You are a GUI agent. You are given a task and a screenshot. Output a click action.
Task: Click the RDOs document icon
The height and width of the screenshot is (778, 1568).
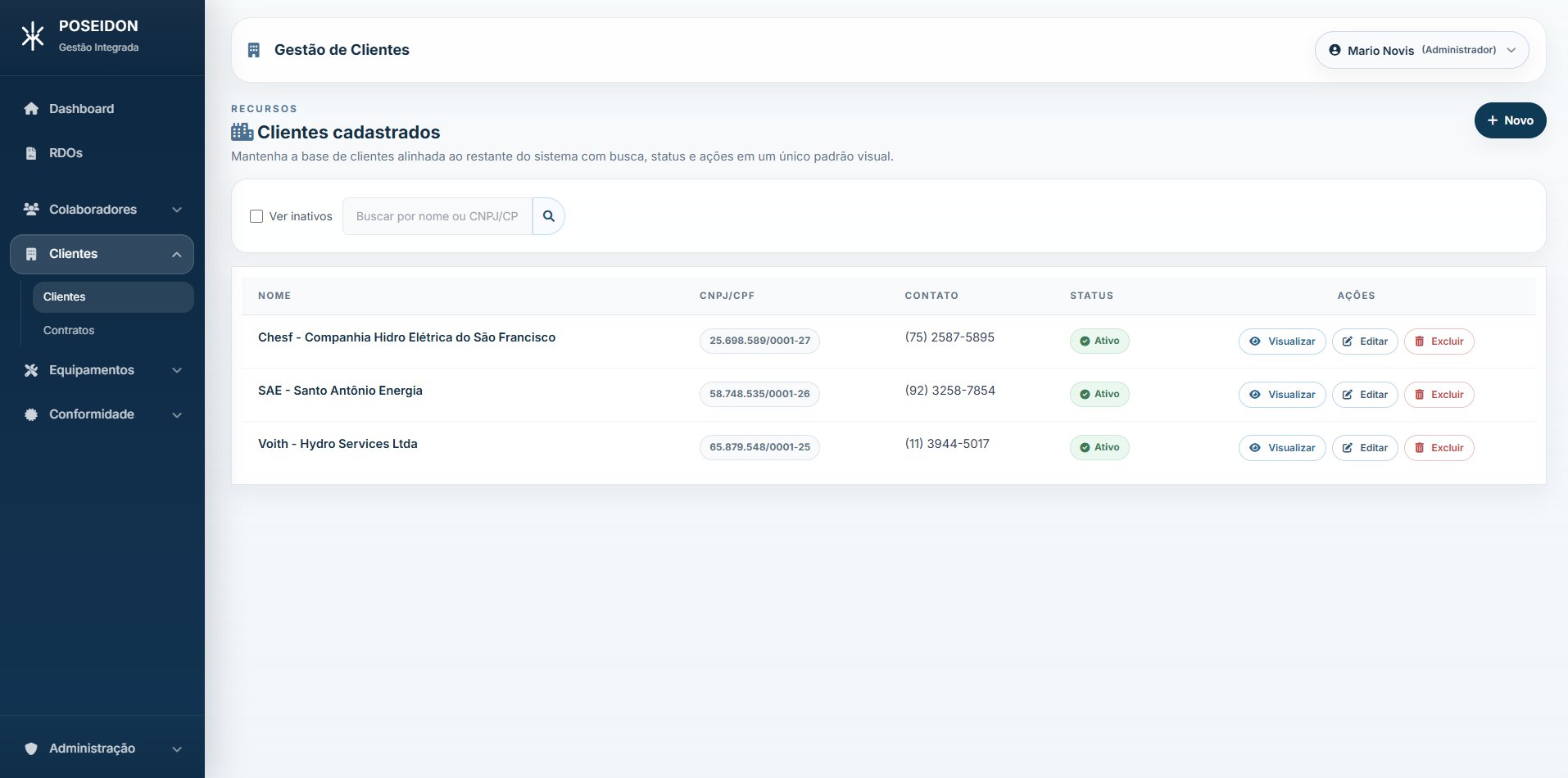31,153
